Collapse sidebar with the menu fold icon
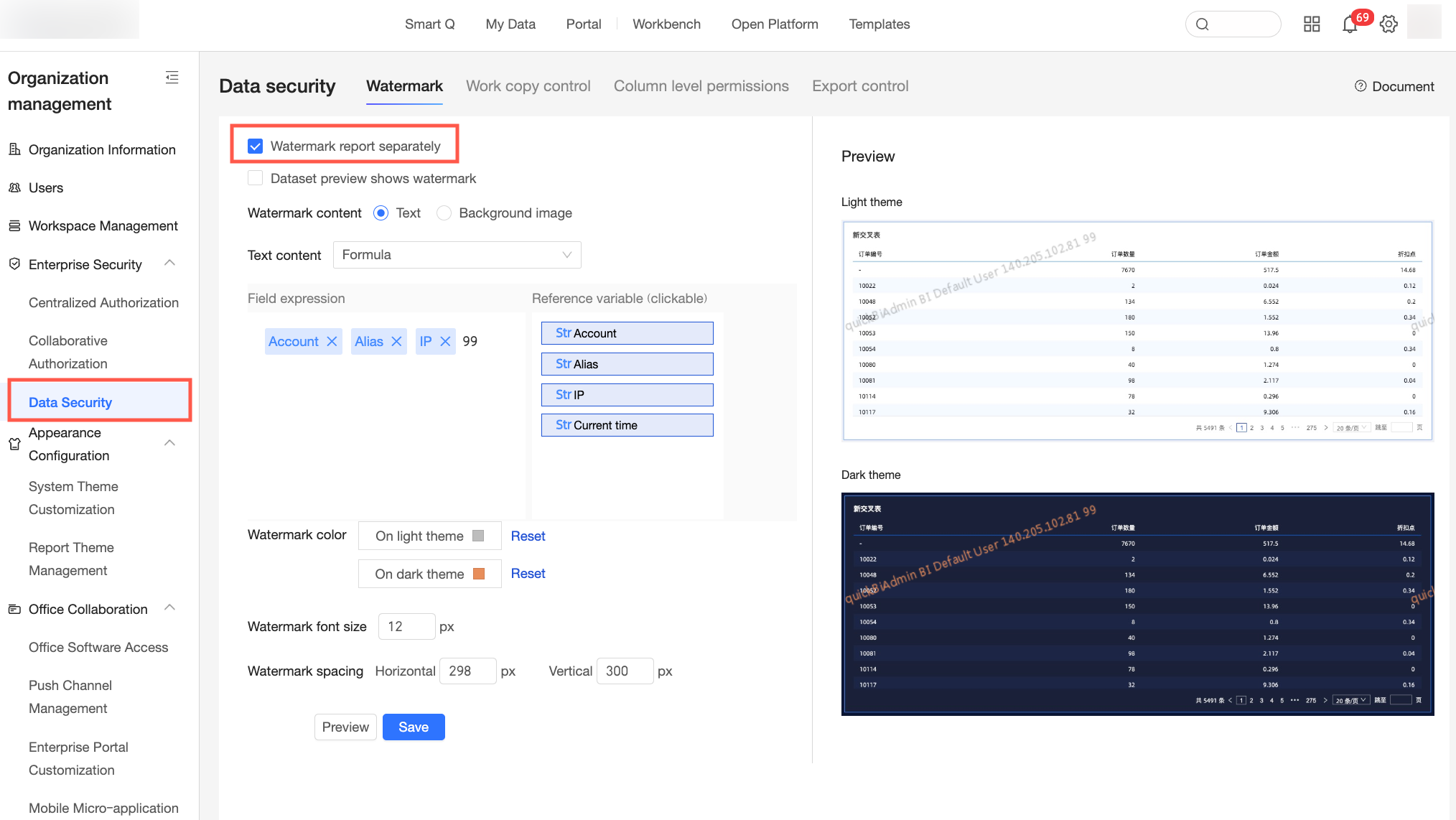Viewport: 1456px width, 820px height. pos(172,78)
